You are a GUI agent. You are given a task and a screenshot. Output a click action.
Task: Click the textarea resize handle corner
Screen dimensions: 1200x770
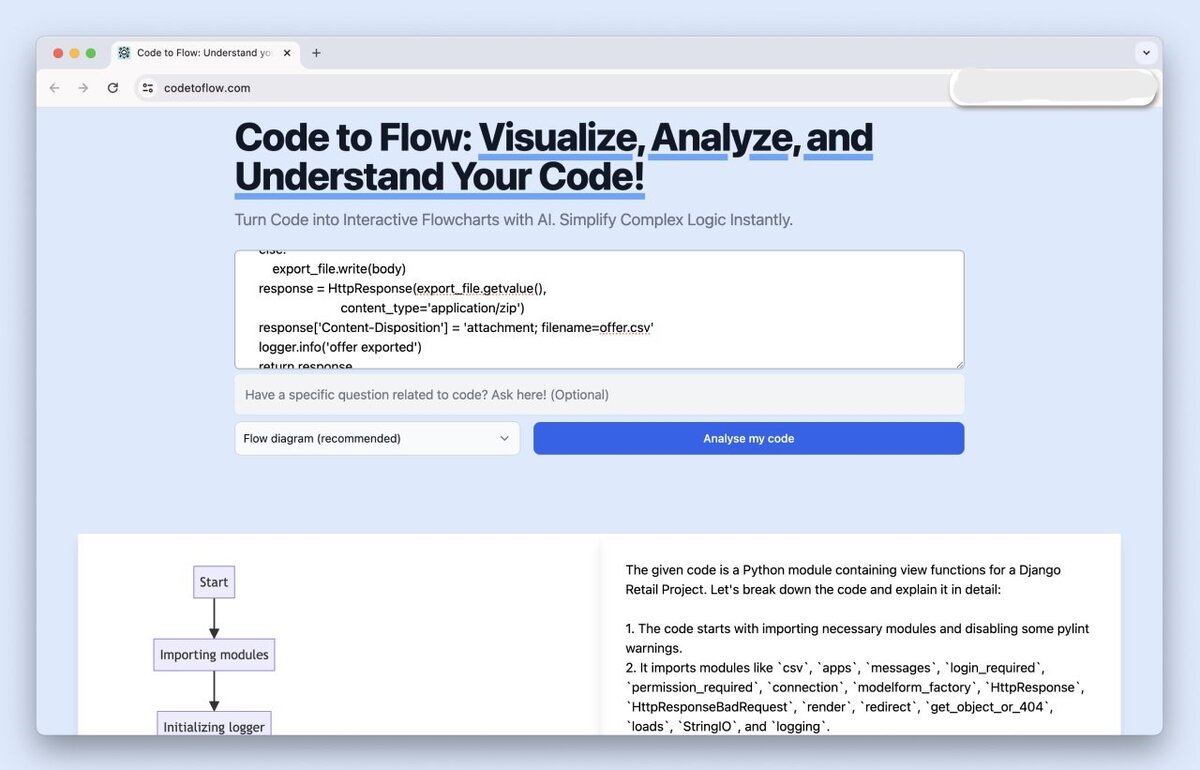coord(958,363)
